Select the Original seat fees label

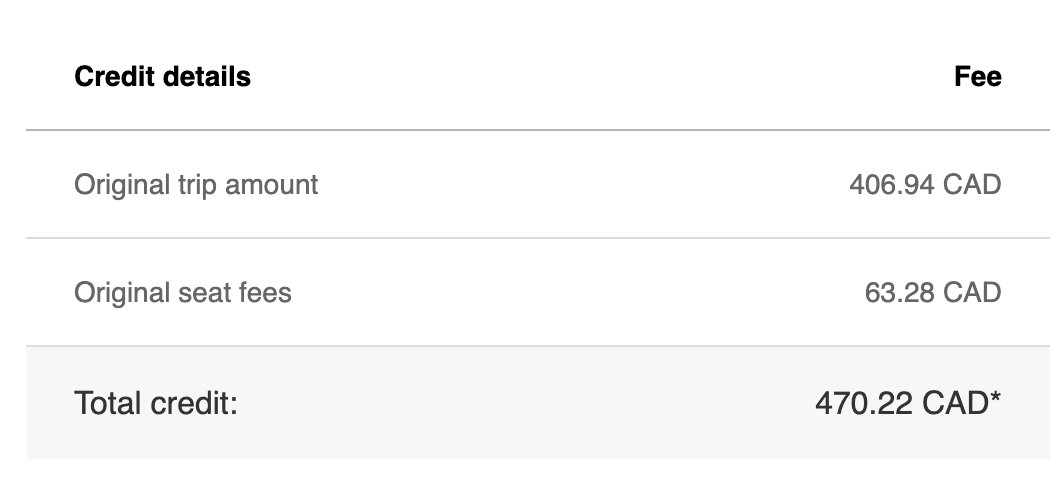[183, 293]
